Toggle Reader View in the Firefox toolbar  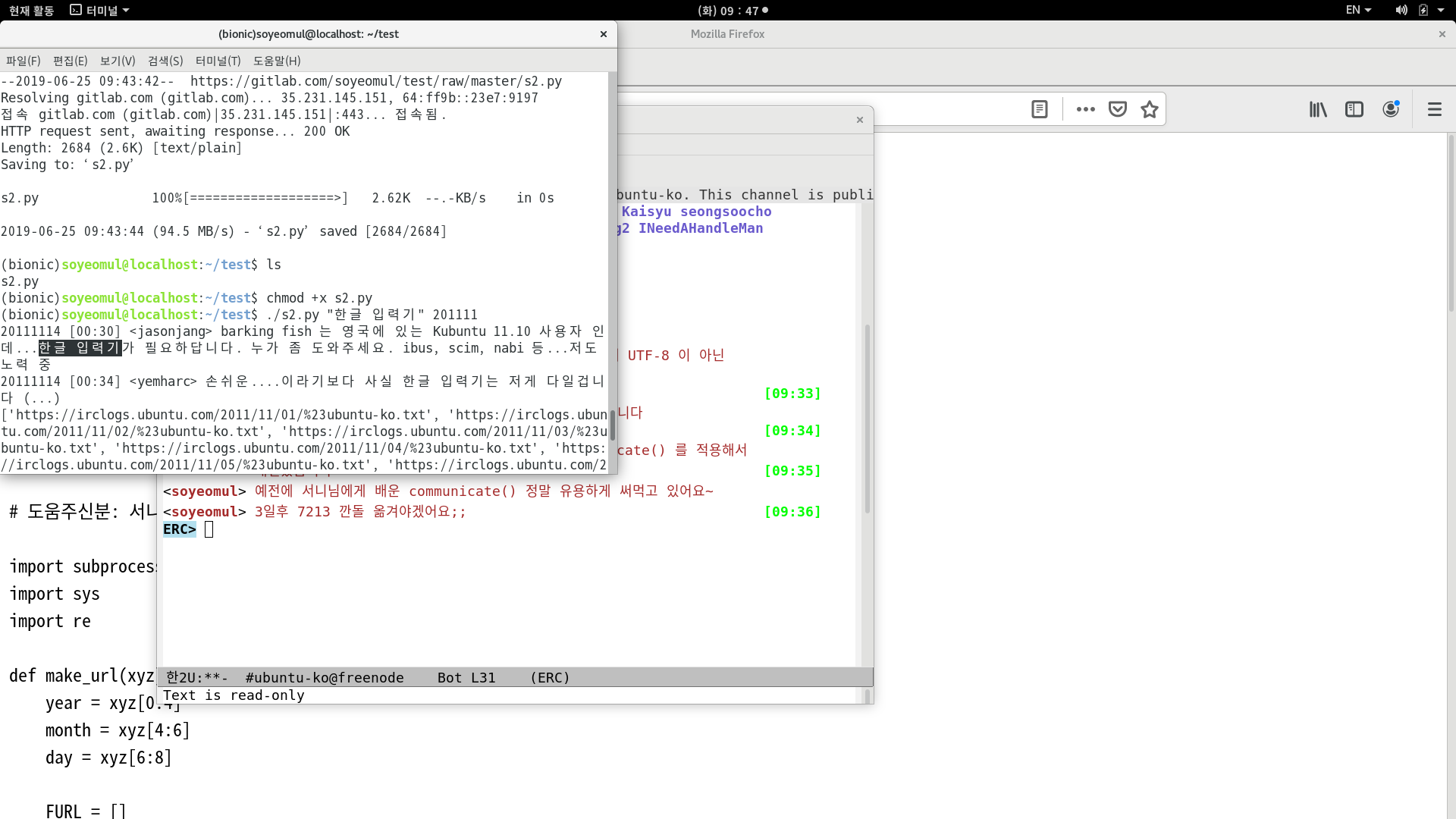pos(1039,108)
